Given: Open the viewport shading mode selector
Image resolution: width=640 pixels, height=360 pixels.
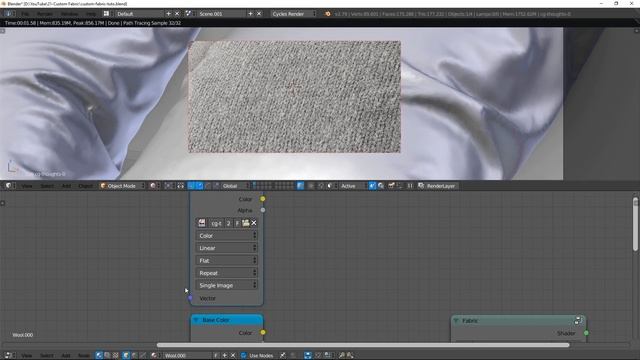Looking at the screenshot, I should click(154, 186).
